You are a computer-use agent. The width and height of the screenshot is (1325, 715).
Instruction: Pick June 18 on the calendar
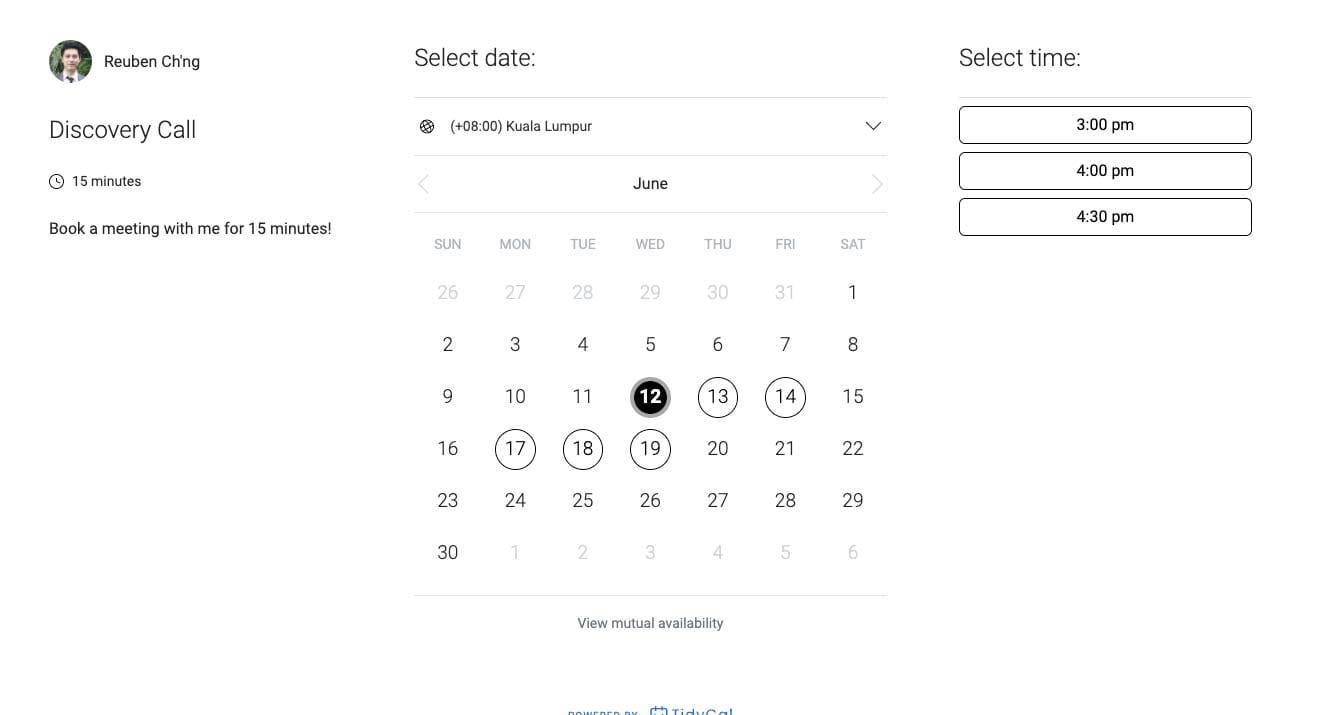pyautogui.click(x=583, y=449)
